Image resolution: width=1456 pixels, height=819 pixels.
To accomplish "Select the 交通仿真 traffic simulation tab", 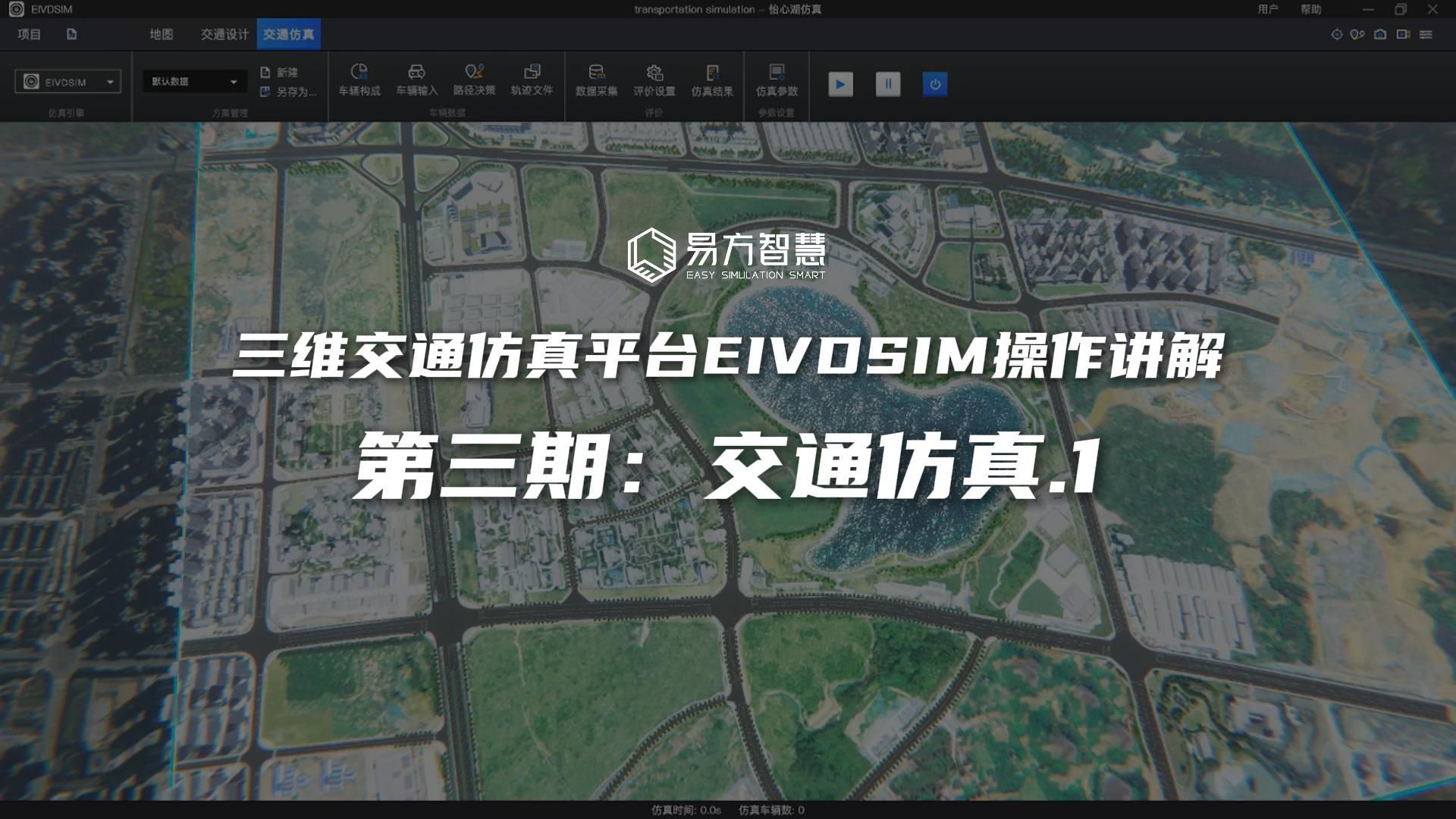I will click(x=288, y=34).
